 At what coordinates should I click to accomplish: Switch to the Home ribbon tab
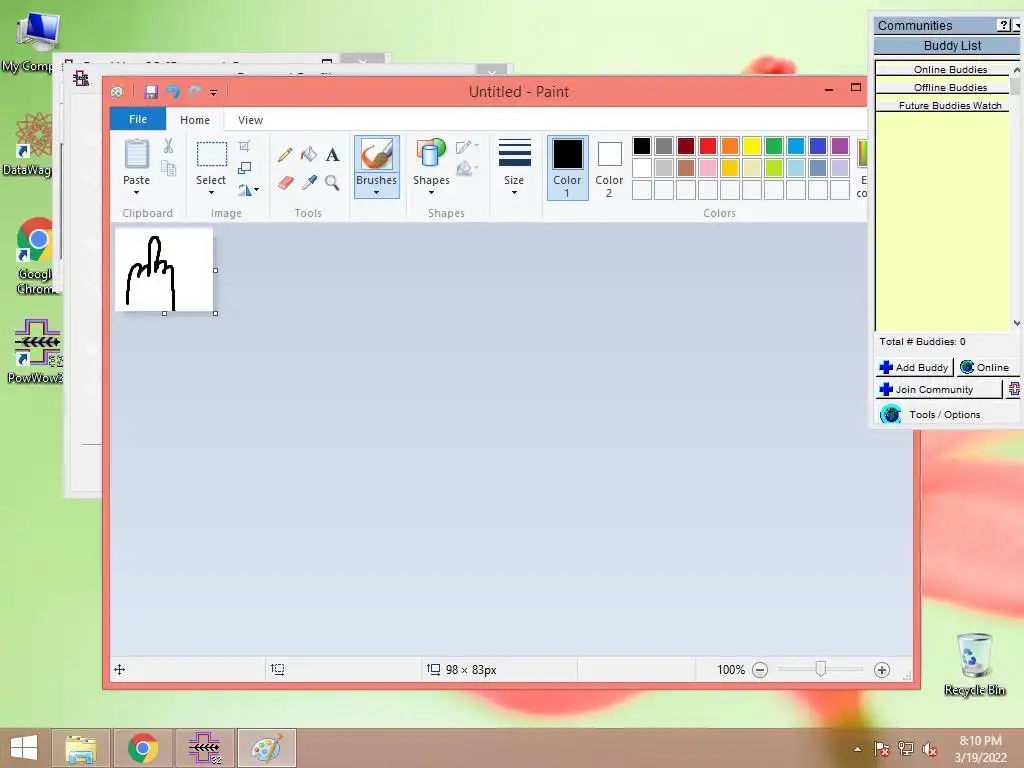click(x=195, y=120)
